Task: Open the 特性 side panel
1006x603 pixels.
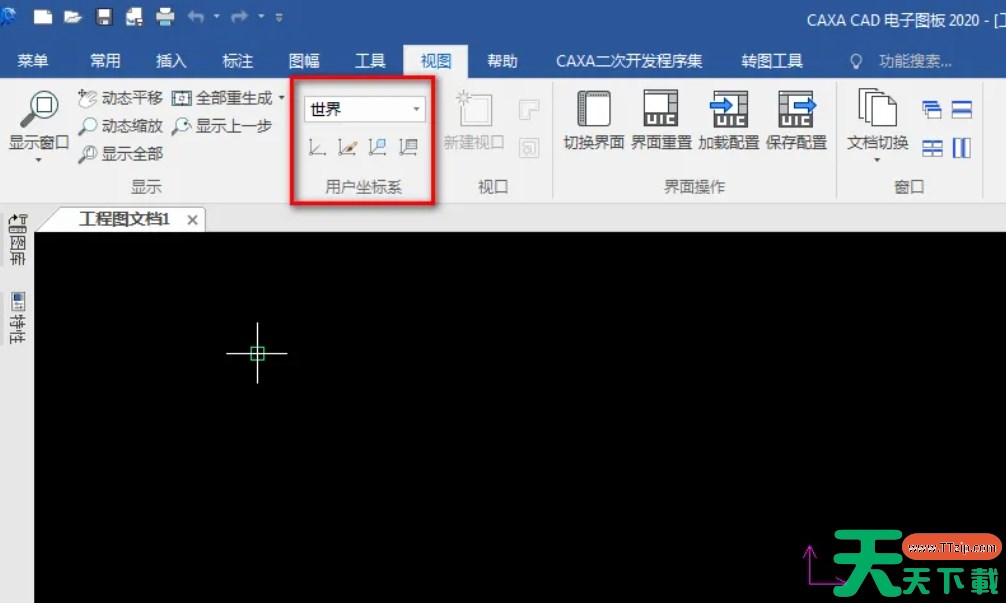Action: click(x=17, y=318)
